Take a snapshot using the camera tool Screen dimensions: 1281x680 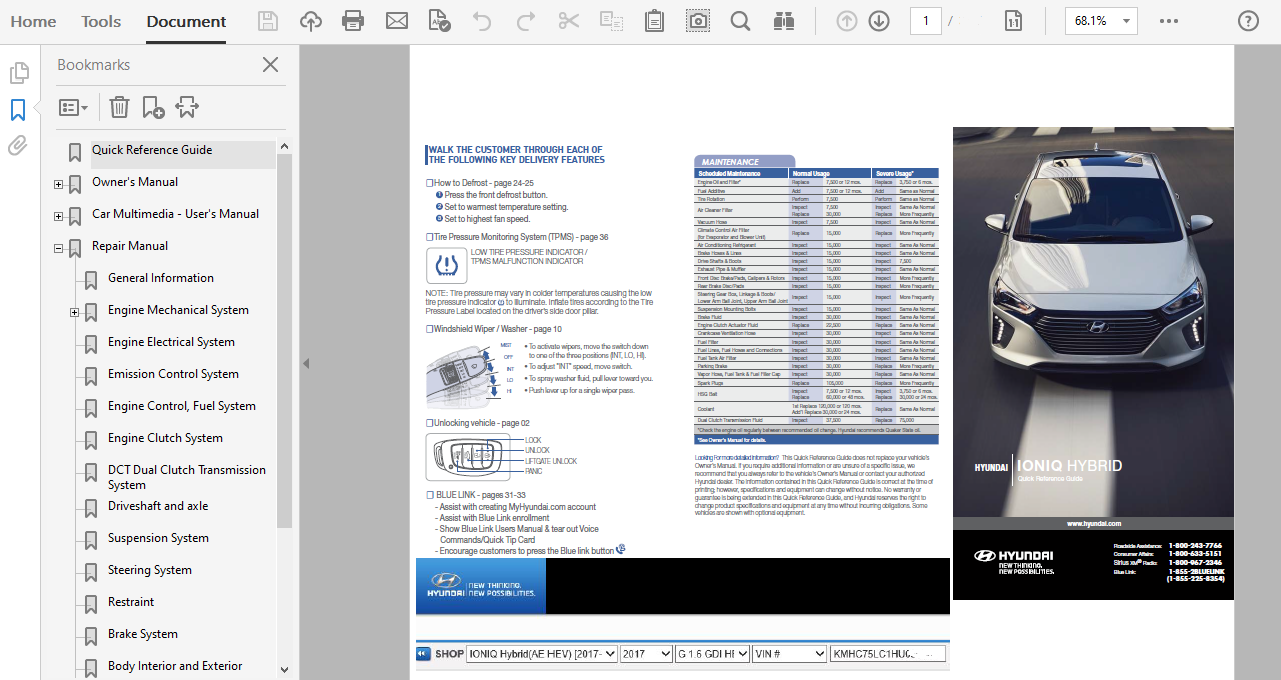(x=697, y=19)
